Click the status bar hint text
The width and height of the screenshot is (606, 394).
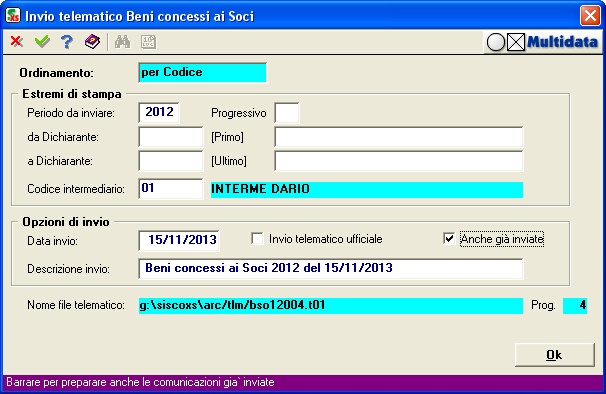pos(140,383)
